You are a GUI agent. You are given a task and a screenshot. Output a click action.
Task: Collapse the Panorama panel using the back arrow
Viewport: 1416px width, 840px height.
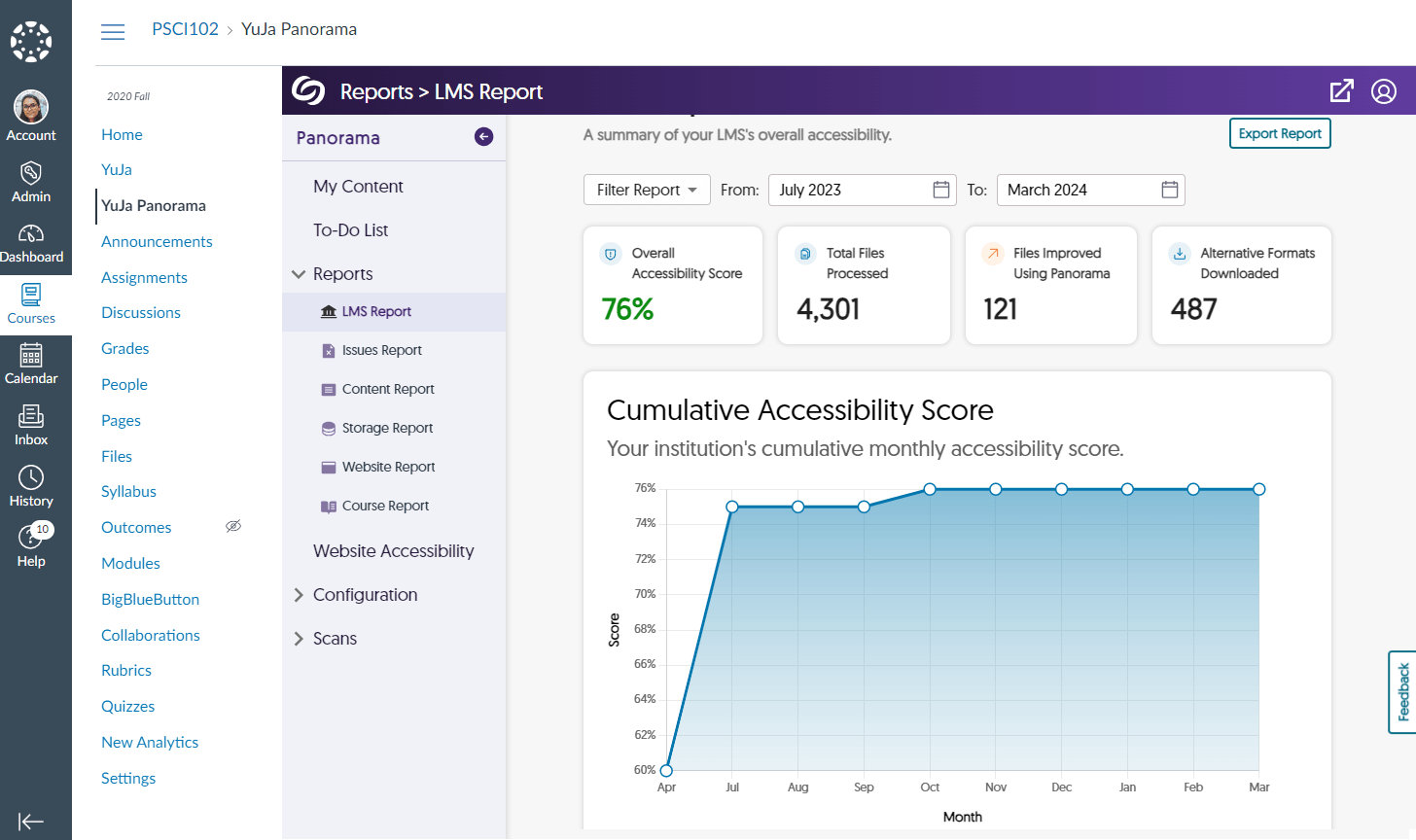tap(483, 136)
